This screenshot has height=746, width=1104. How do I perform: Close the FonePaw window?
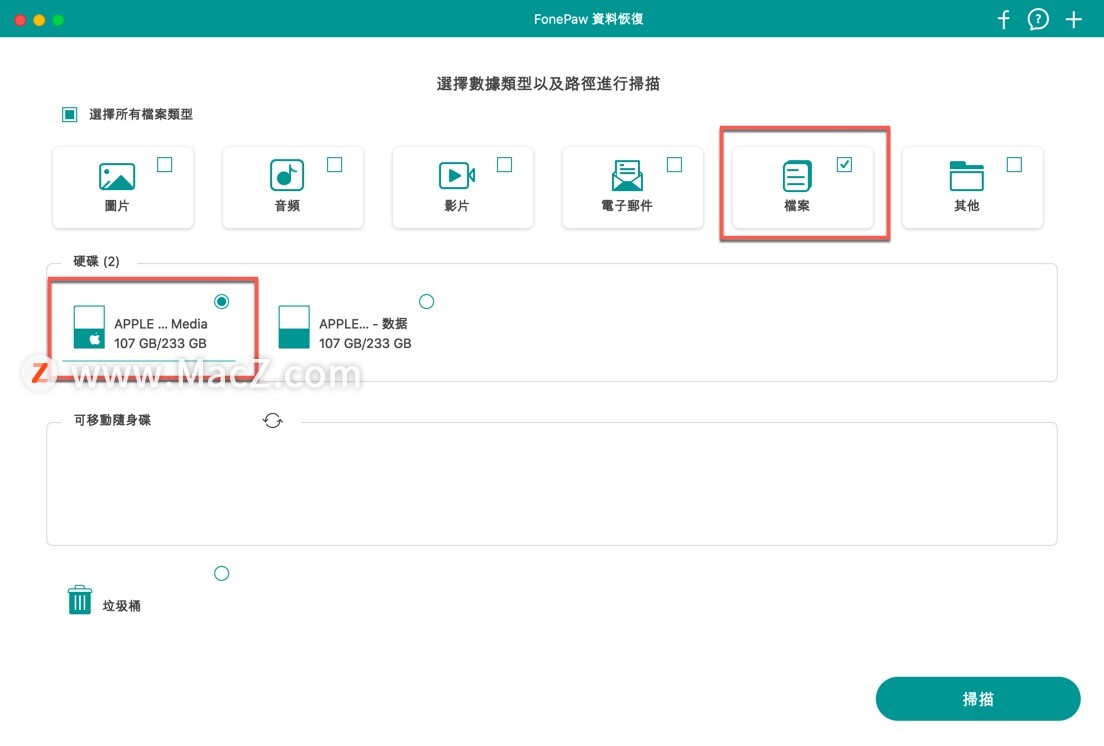(20, 20)
